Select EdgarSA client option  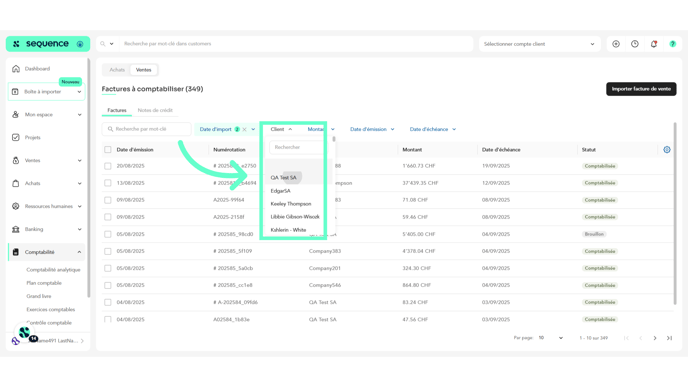coord(280,191)
